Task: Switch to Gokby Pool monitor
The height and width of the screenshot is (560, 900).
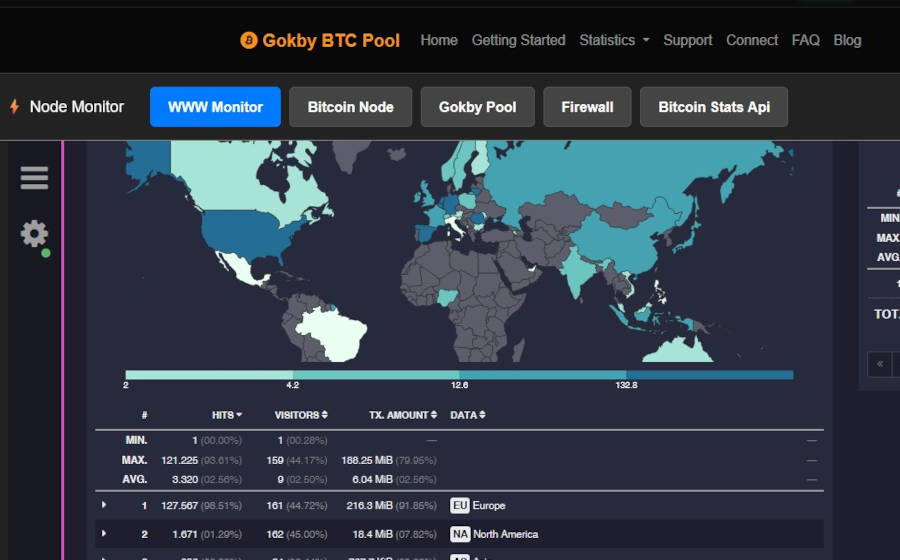Action: 478,107
